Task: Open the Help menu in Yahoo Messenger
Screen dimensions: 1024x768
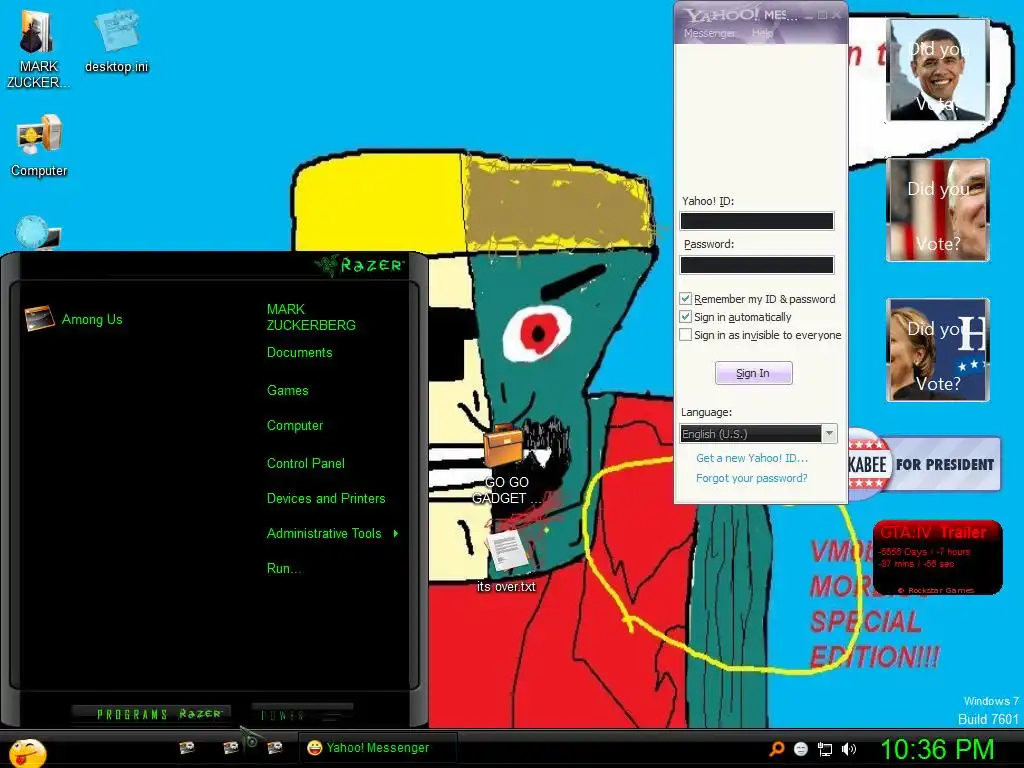Action: (762, 33)
